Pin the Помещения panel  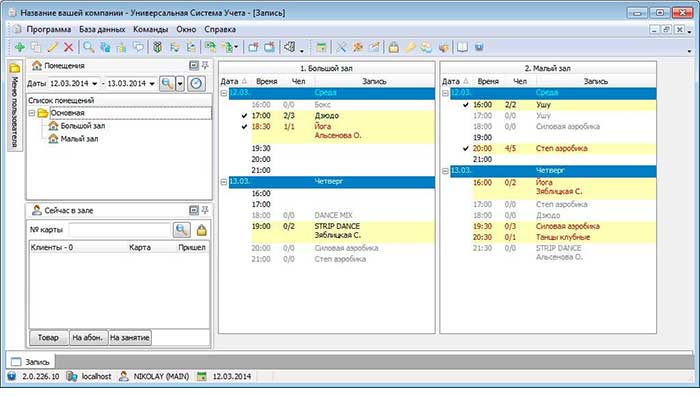pyautogui.click(x=205, y=66)
